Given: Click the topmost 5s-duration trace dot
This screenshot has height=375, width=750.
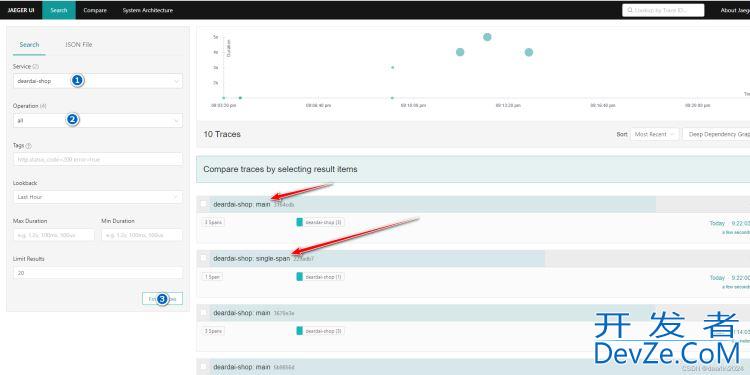Looking at the screenshot, I should tap(487, 37).
